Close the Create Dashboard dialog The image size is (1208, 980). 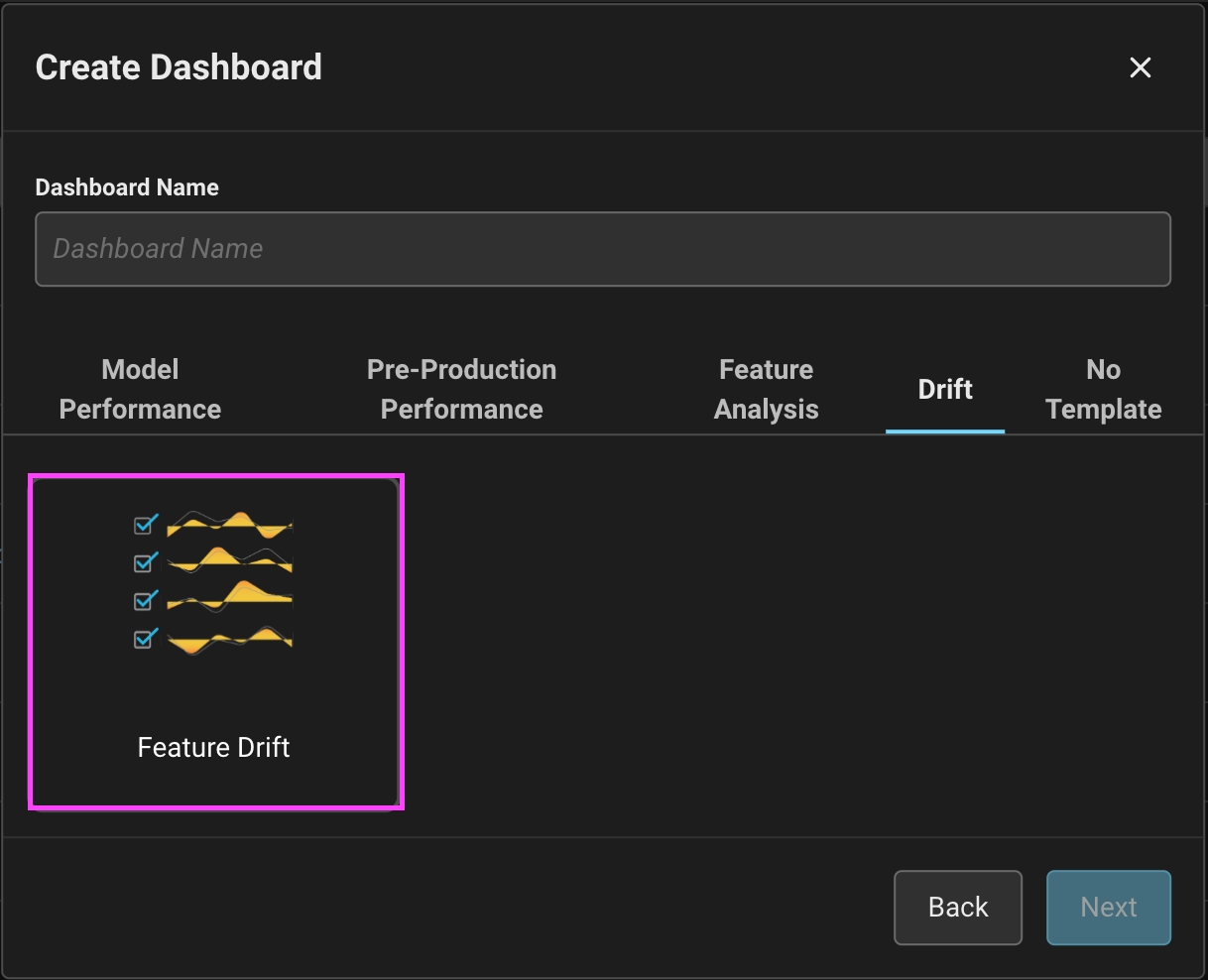click(1140, 67)
